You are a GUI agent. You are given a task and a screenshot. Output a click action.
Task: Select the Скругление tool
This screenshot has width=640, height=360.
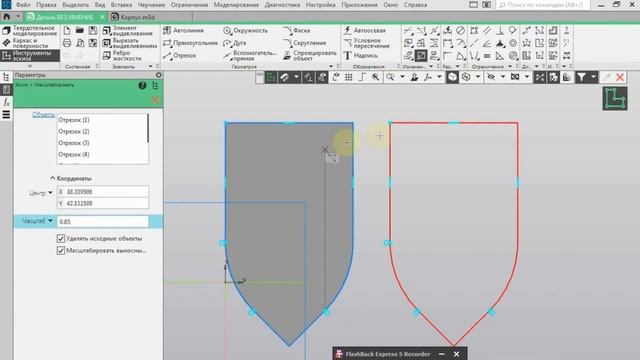click(x=304, y=43)
